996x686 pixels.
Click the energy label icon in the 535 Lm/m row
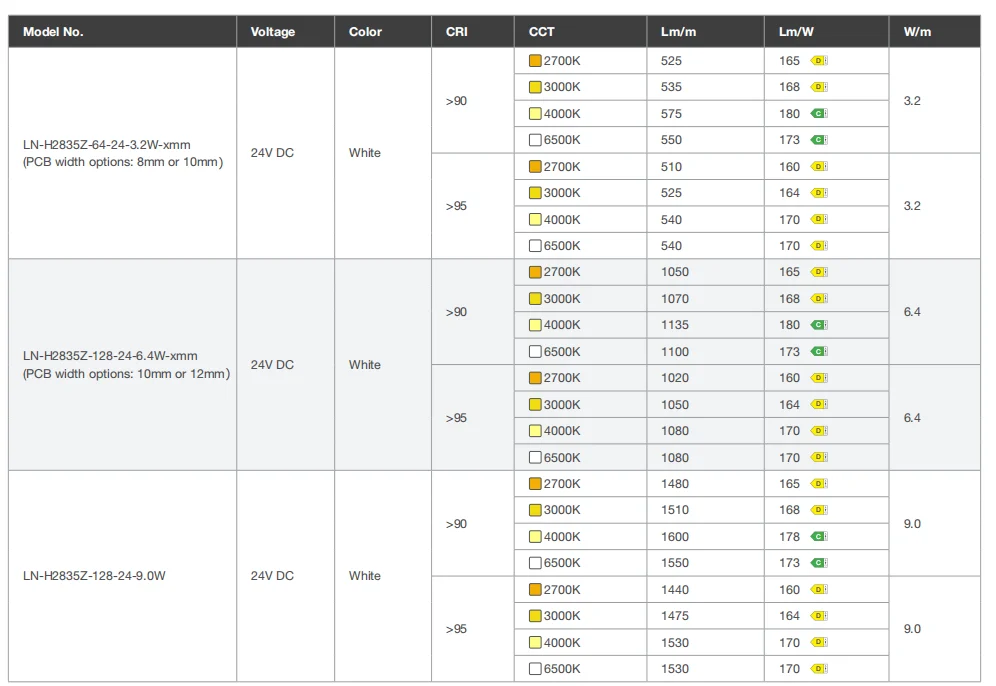click(x=819, y=87)
